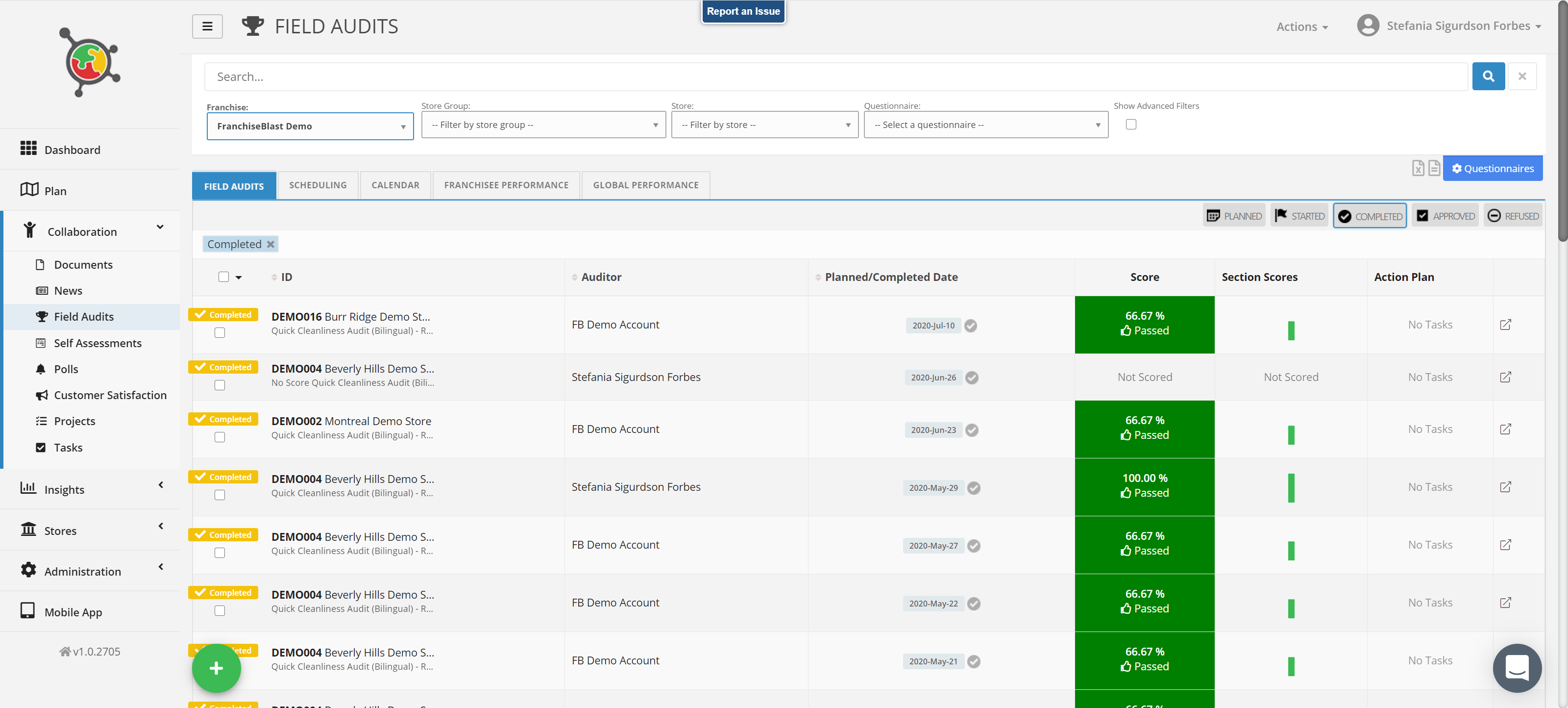
Task: Click the green plus add button
Action: (216, 668)
